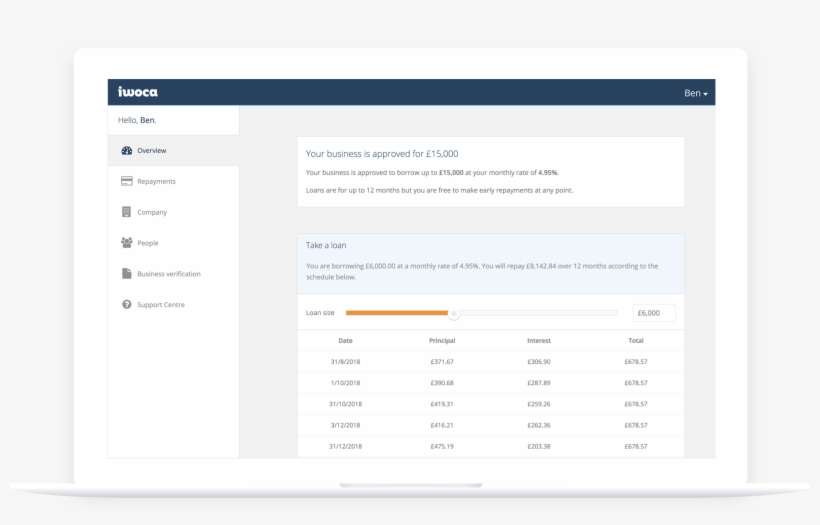The image size is (820, 525).
Task: Click the "You are borrowing £6,000.00" summary text
Action: tap(481, 271)
